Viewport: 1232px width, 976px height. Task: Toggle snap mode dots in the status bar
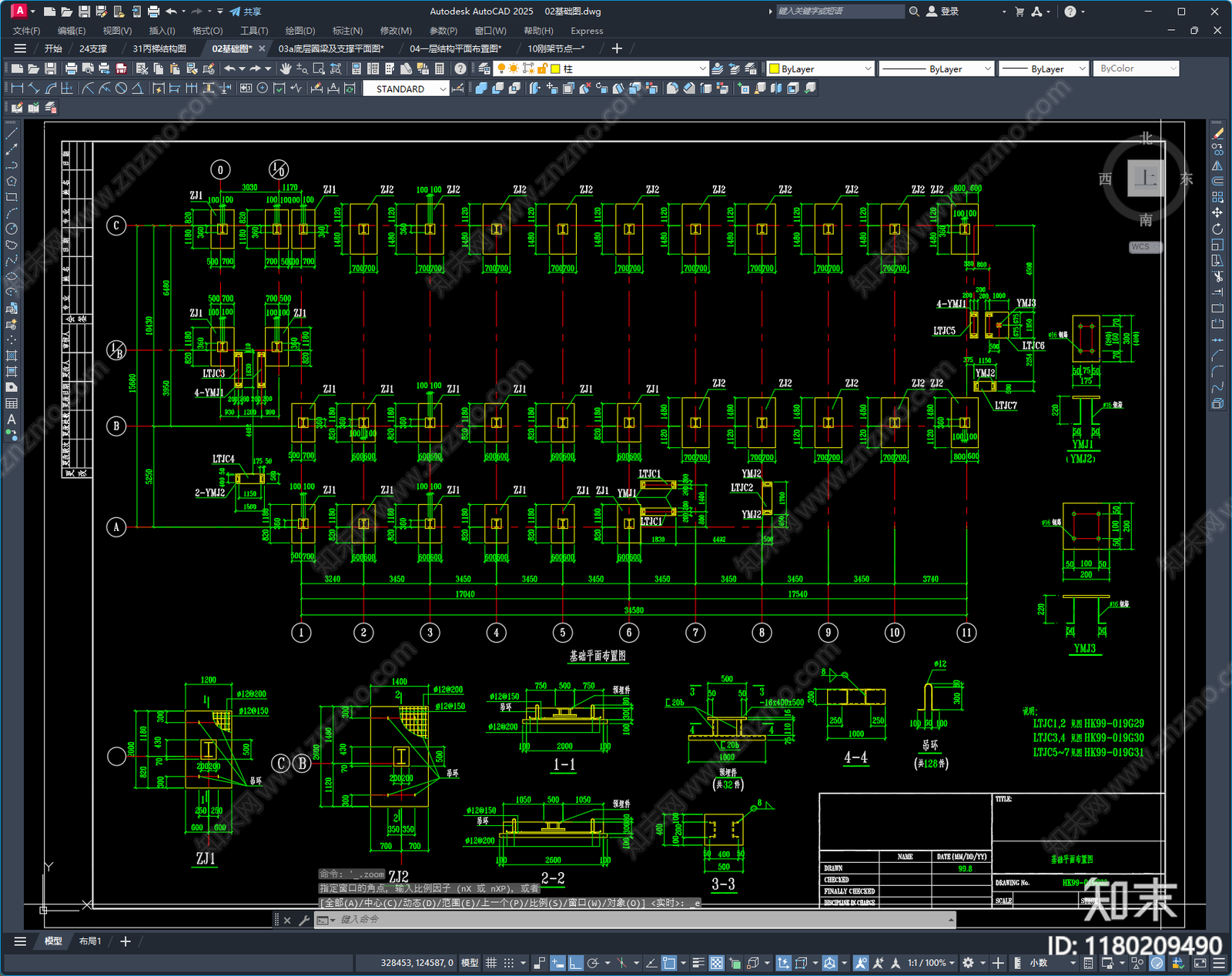[509, 963]
